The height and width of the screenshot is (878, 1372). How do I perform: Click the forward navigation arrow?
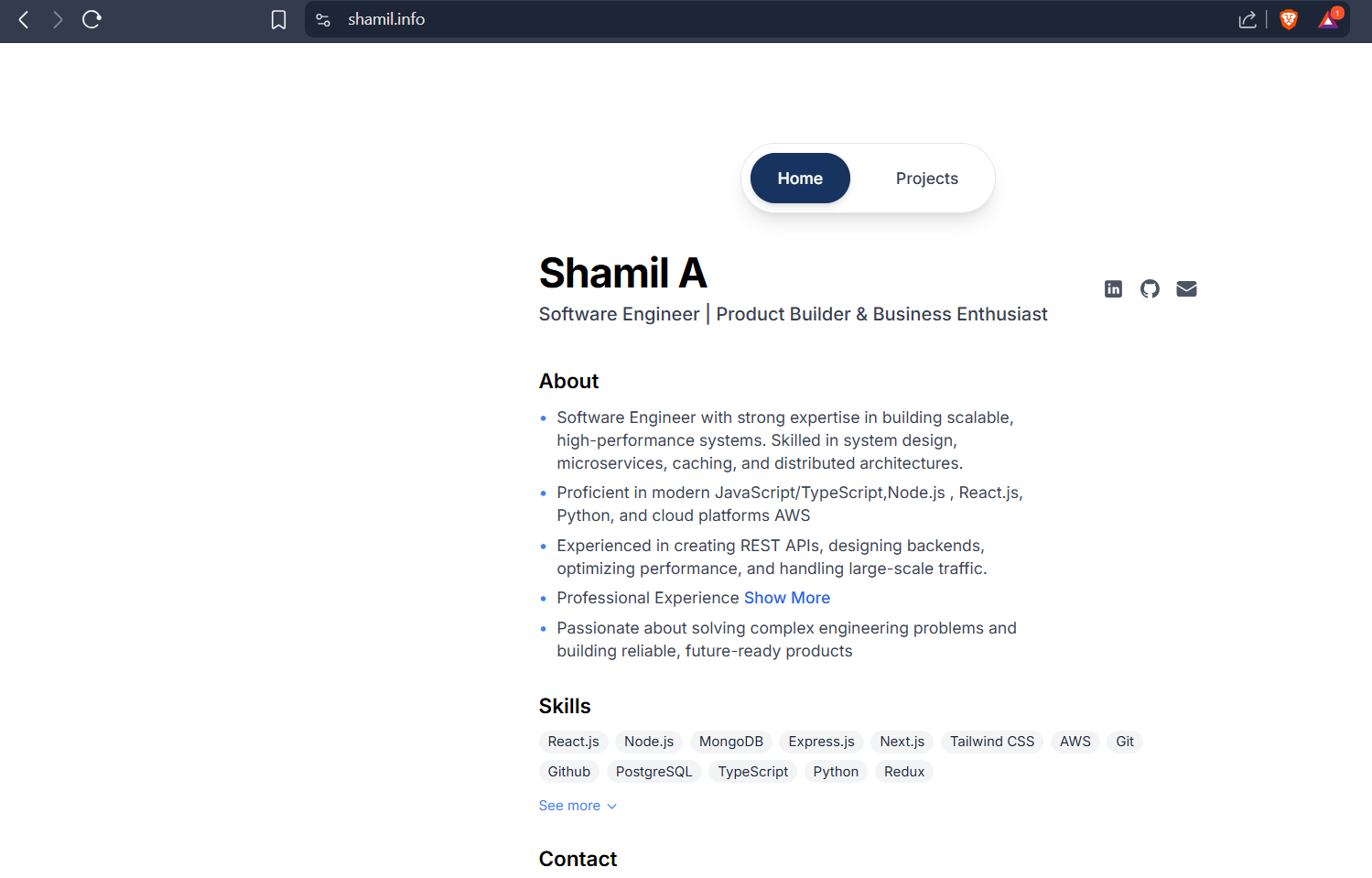(x=58, y=19)
